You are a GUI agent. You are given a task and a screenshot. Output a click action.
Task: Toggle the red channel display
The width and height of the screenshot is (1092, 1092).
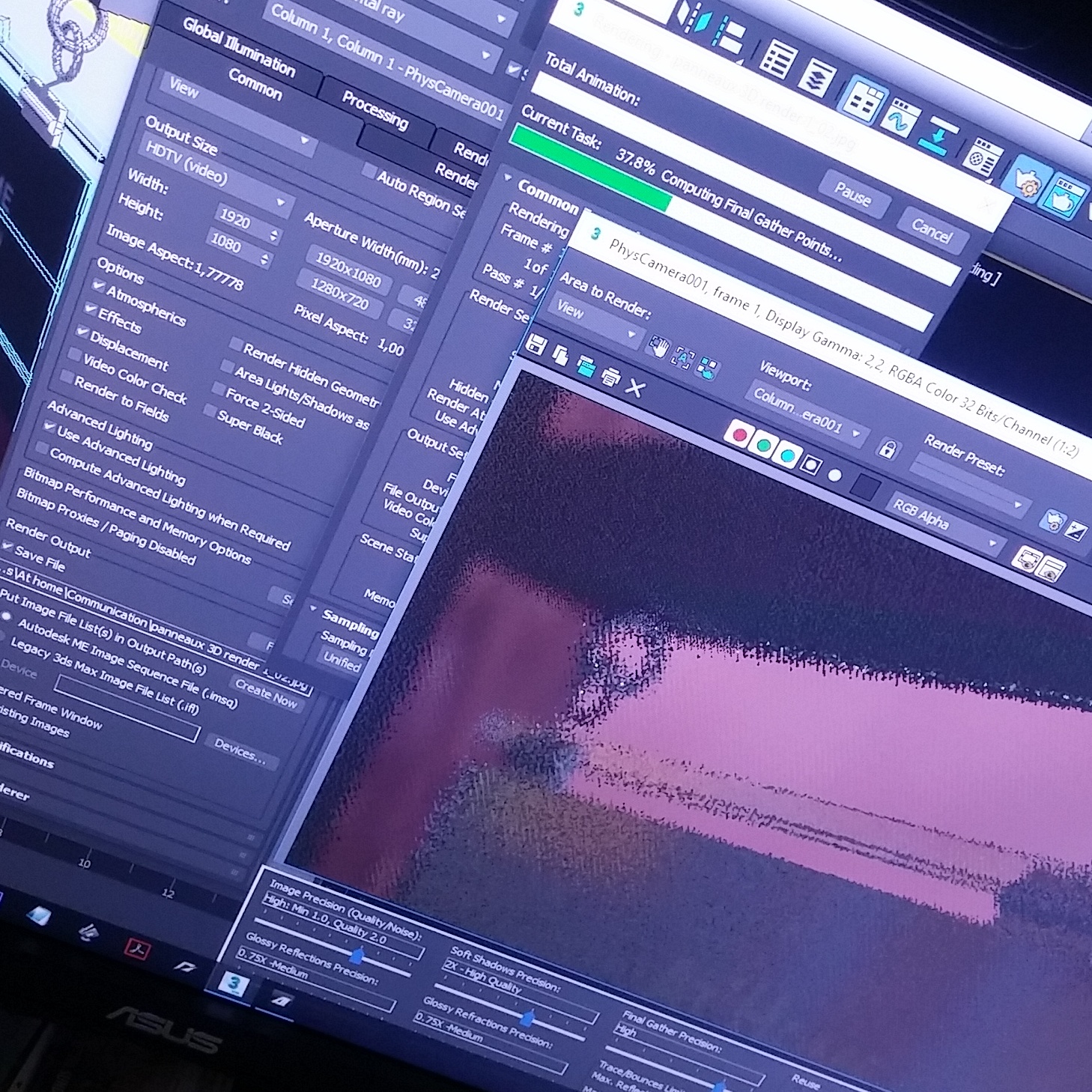click(739, 434)
